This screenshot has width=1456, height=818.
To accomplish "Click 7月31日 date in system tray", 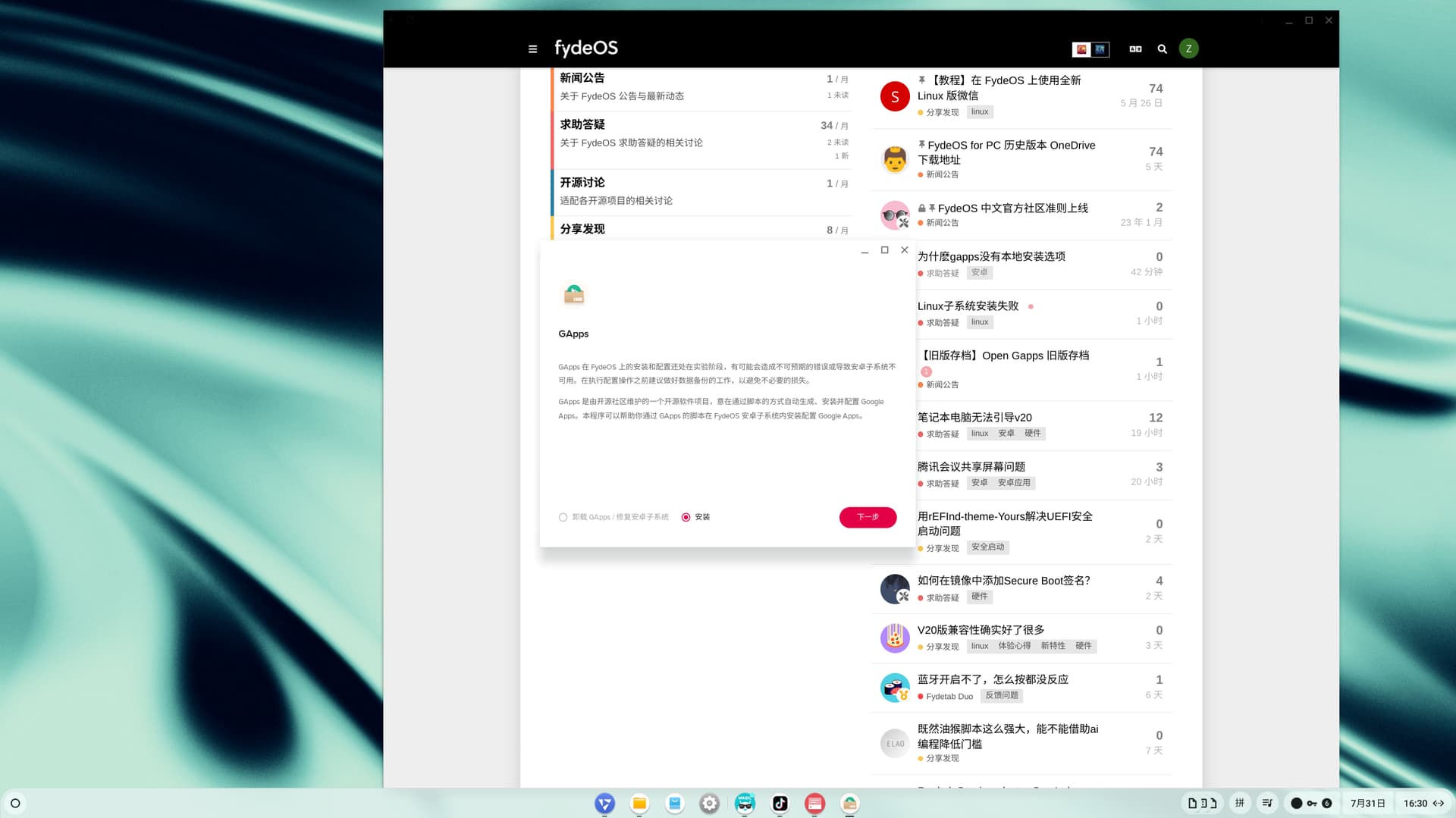I will (1367, 803).
